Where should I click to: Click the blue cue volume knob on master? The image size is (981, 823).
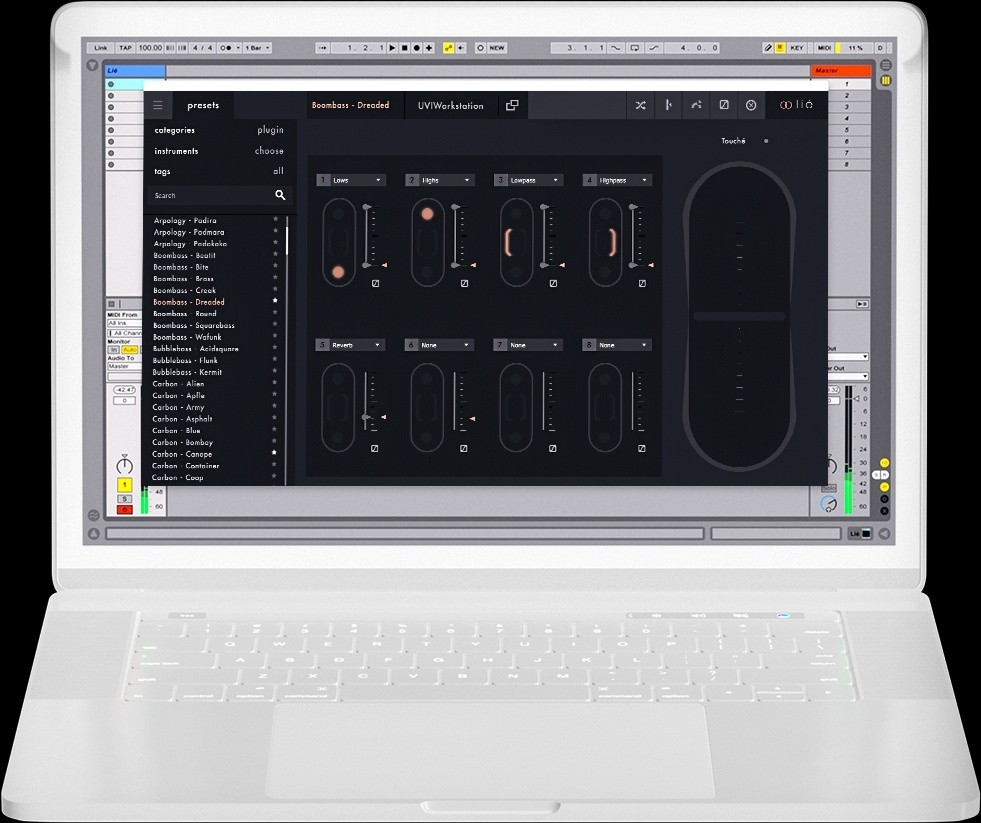[828, 503]
